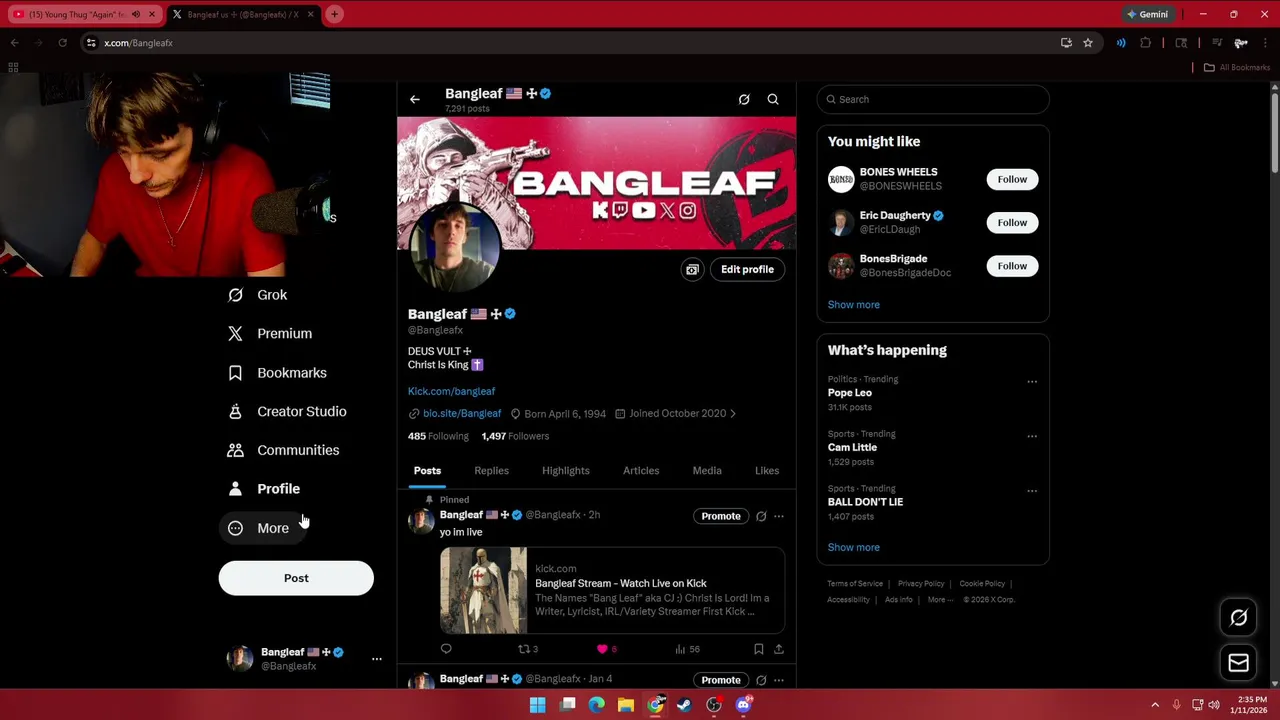The width and height of the screenshot is (1280, 720).
Task: Open options for Pope Leo trend
Action: pyautogui.click(x=1032, y=381)
